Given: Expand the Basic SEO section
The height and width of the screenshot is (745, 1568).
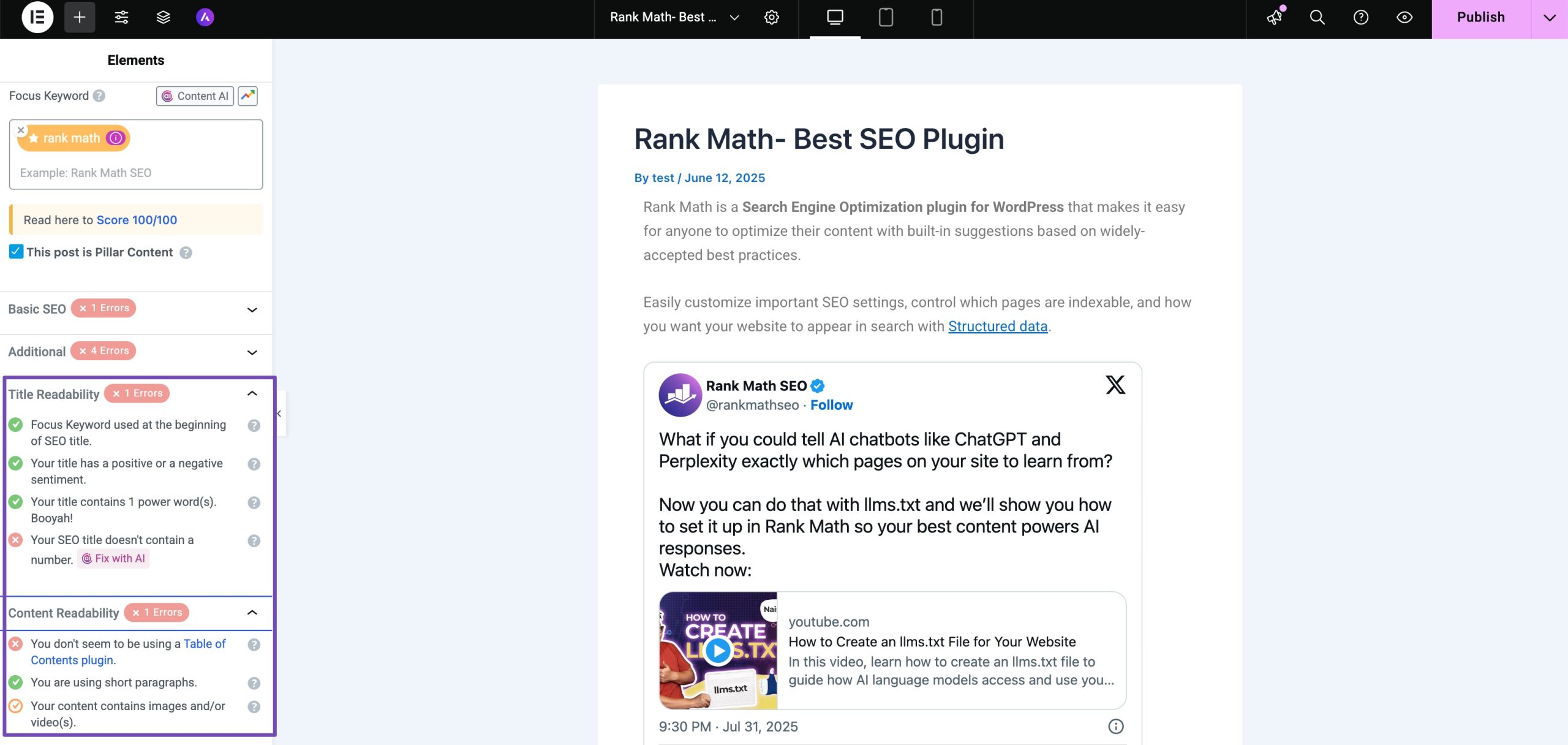Looking at the screenshot, I should point(251,309).
